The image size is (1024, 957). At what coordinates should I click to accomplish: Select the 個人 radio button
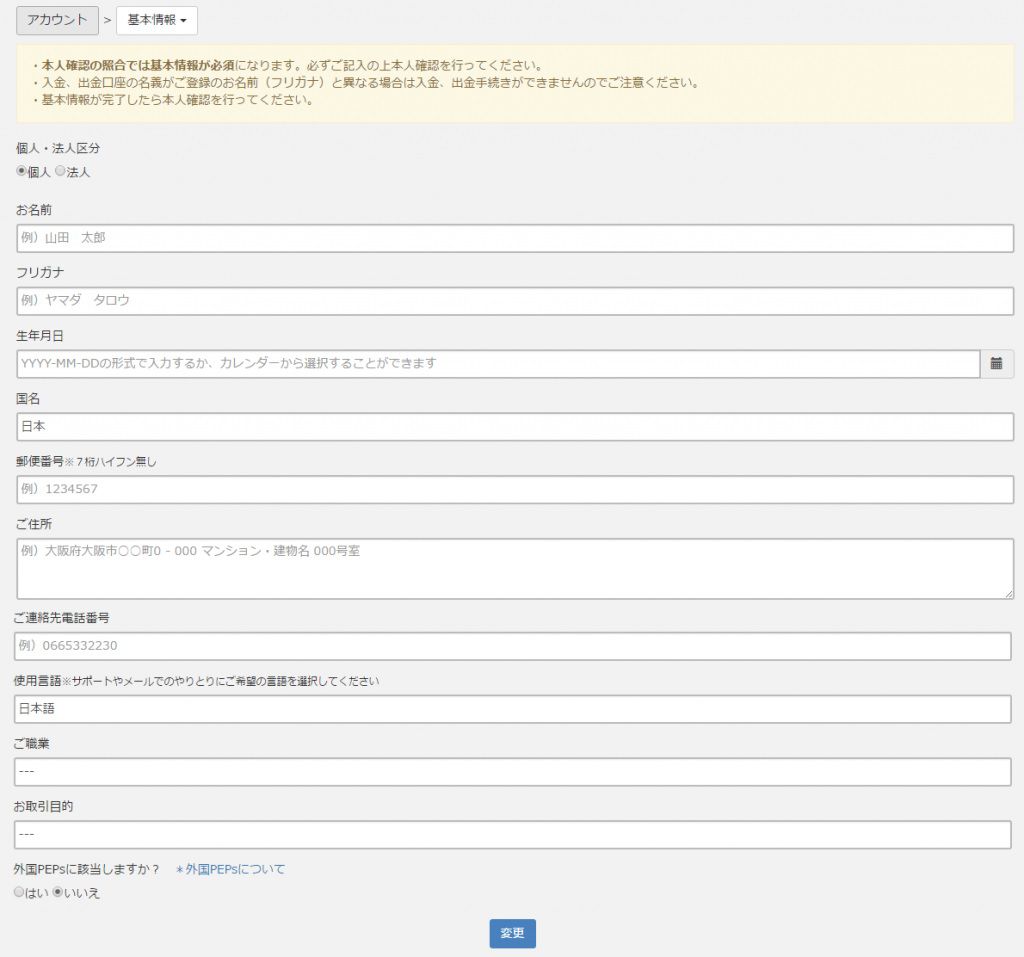[21, 171]
